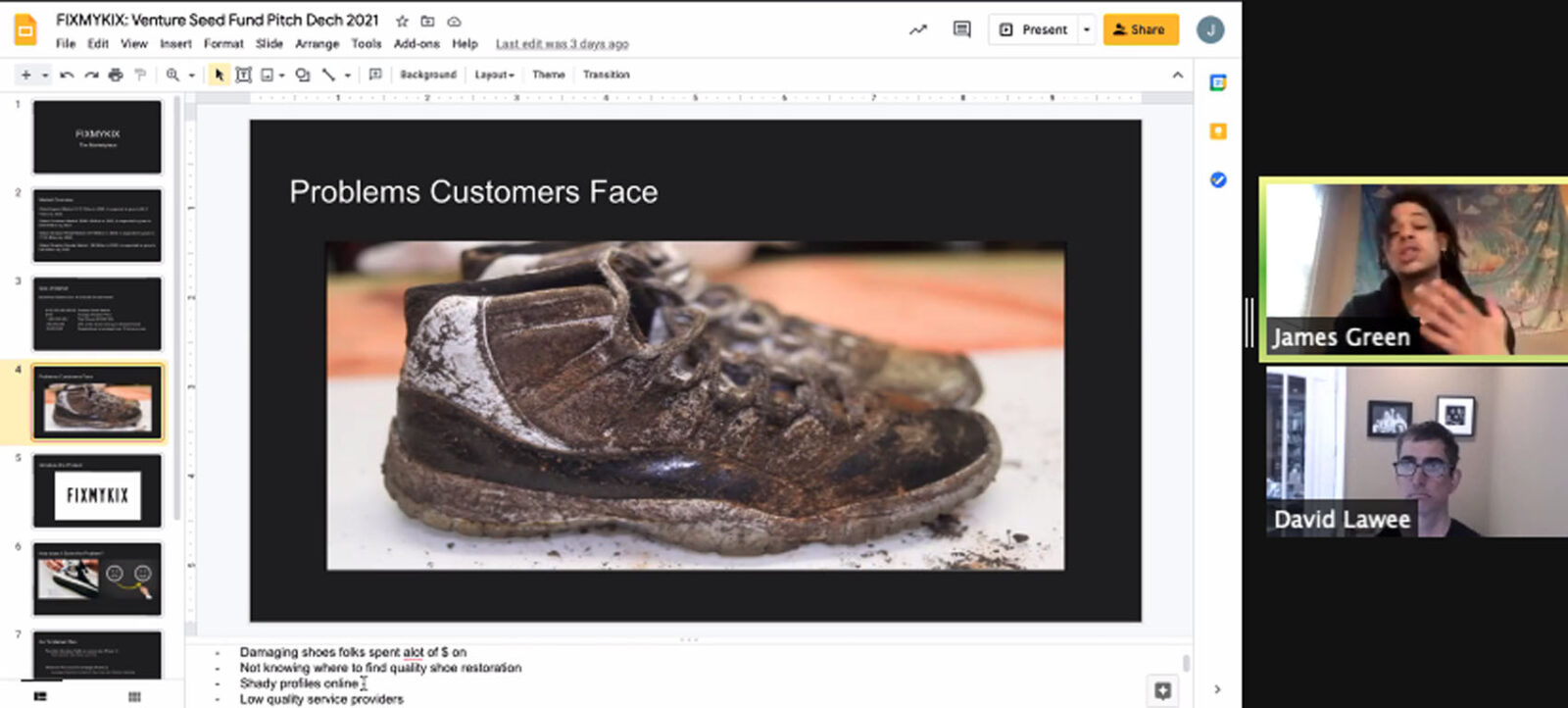Open 'Last edit was 3 days ago' link
This screenshot has width=1568, height=708.
[x=563, y=44]
